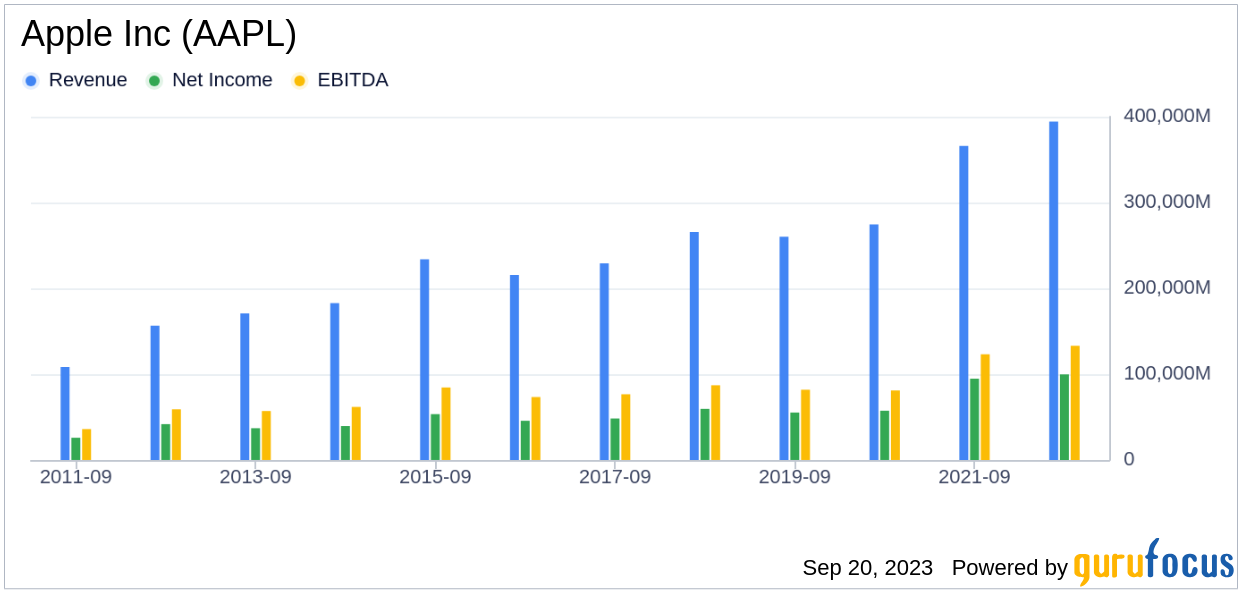
Task: Click the 2011-09 x-axis label
Action: [x=76, y=477]
